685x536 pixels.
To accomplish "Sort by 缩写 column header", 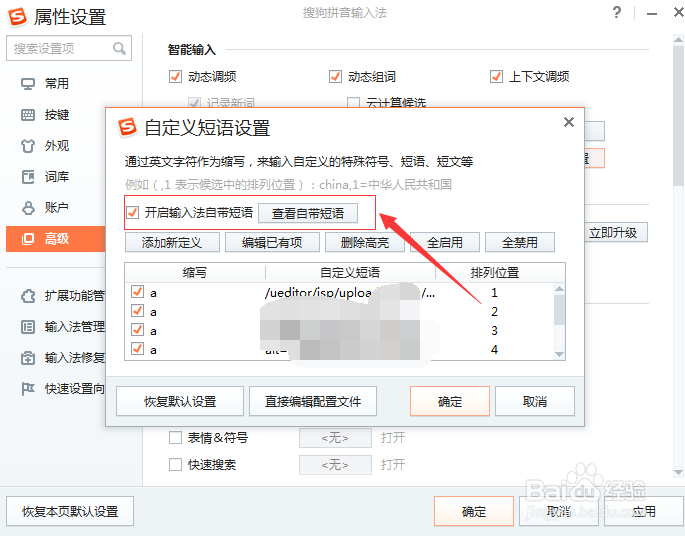I will (x=195, y=273).
